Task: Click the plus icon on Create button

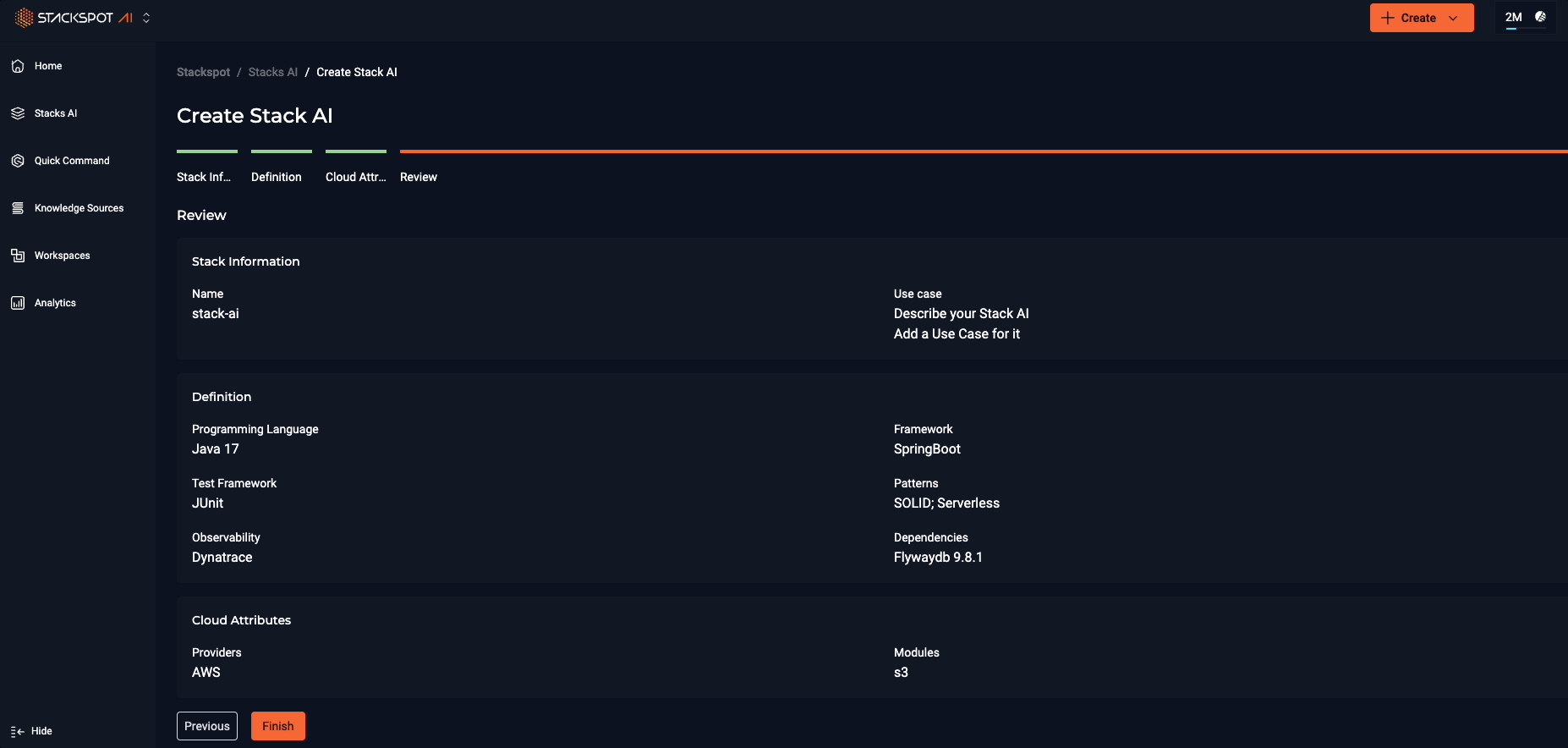Action: pos(1388,18)
